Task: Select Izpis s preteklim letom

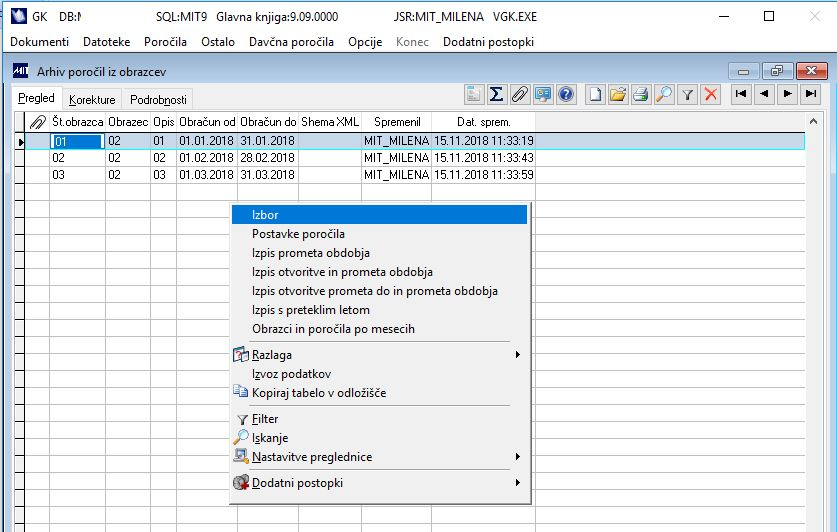Action: 380,310
